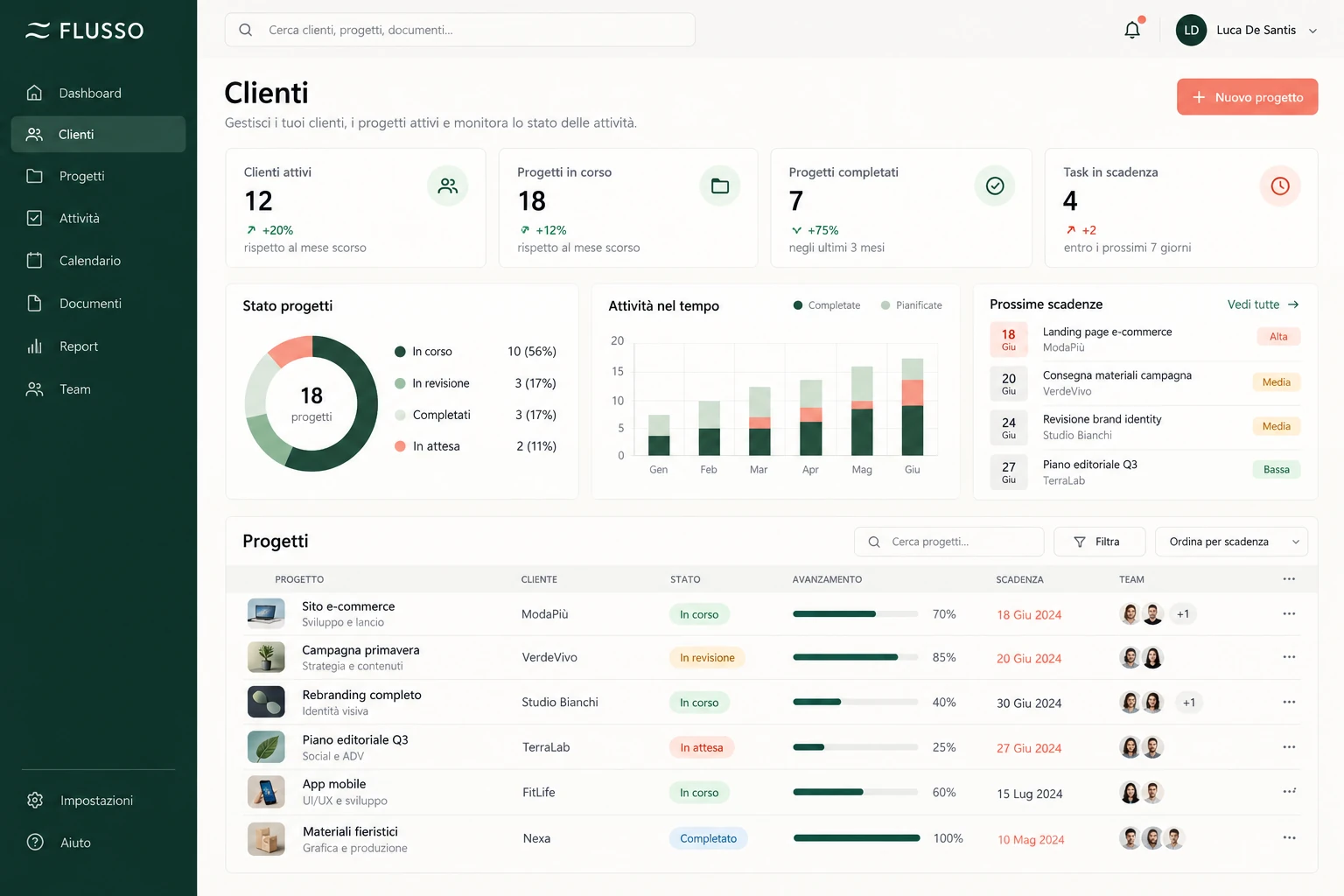Click the +1 team badge for Sito e-commerce

click(1183, 614)
